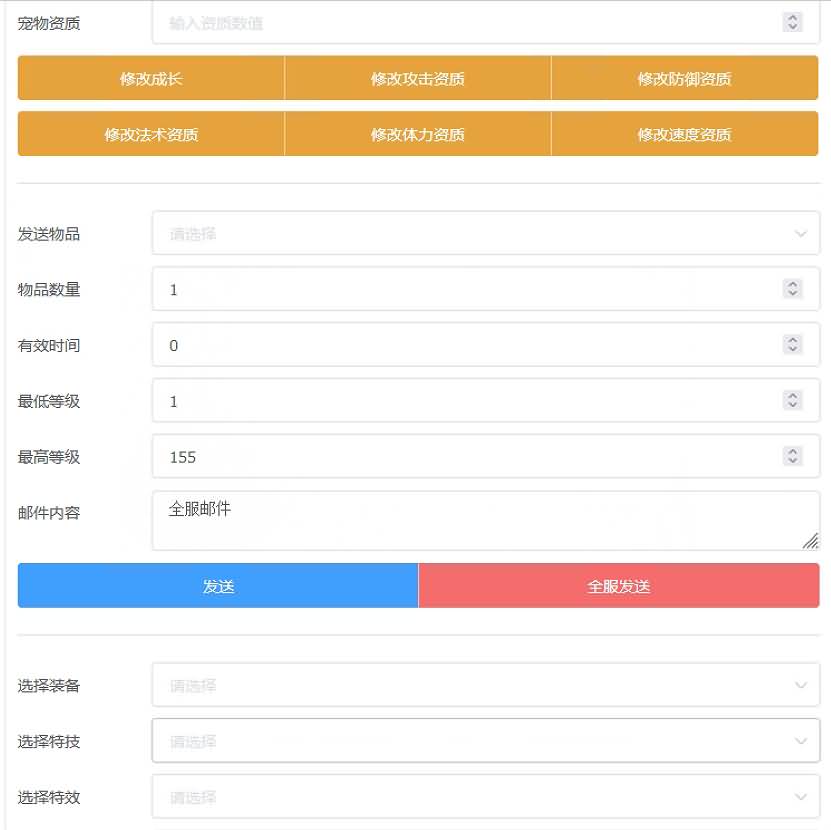Click the 修改成长 button
Screen dimensions: 831x830
pos(150,78)
